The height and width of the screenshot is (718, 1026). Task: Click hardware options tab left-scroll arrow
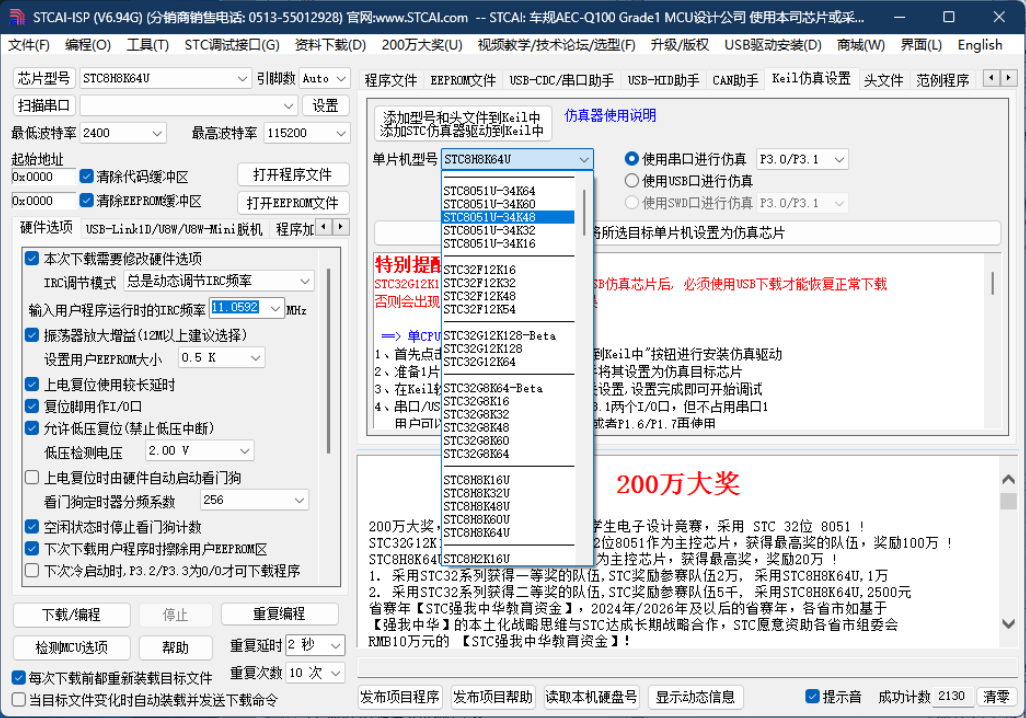[x=325, y=227]
